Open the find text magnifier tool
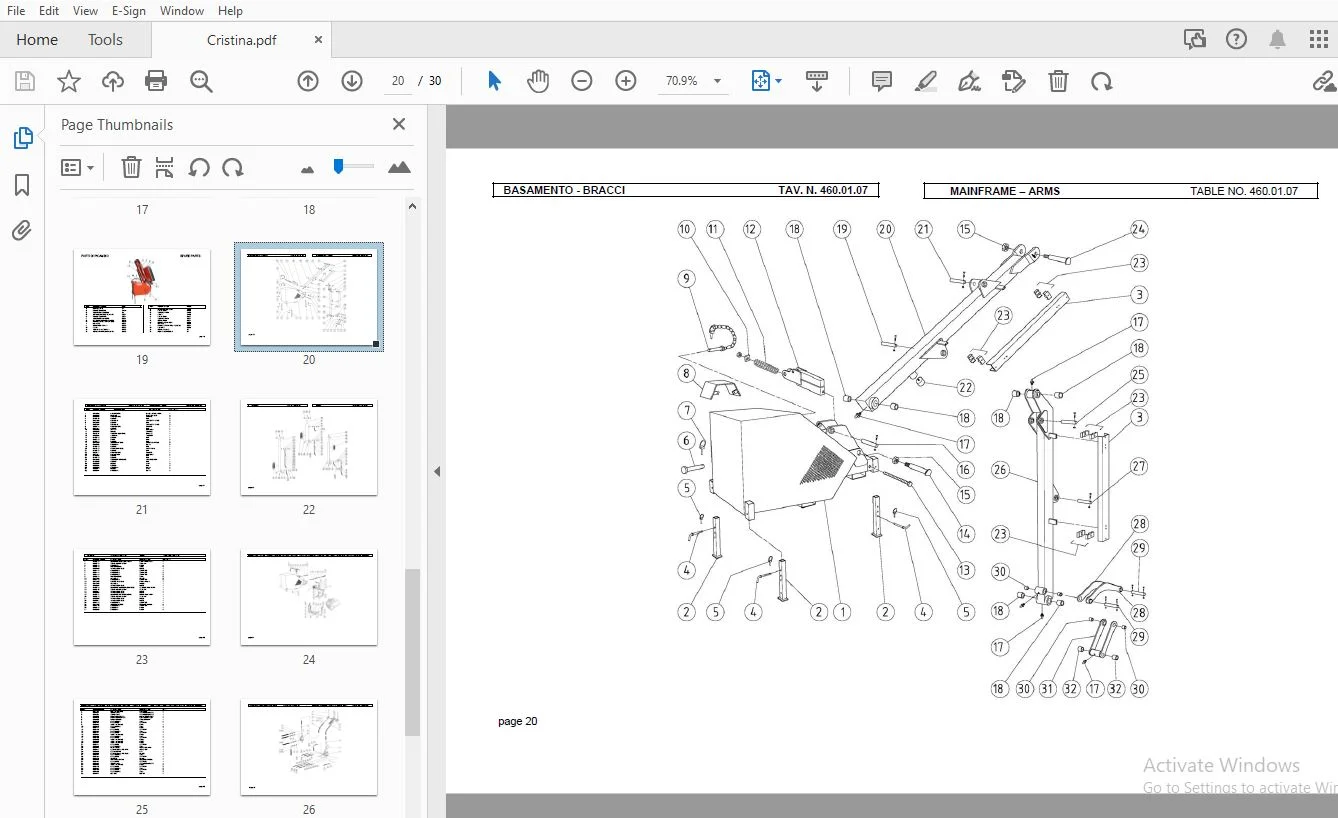Viewport: 1338px width, 818px height. [202, 82]
